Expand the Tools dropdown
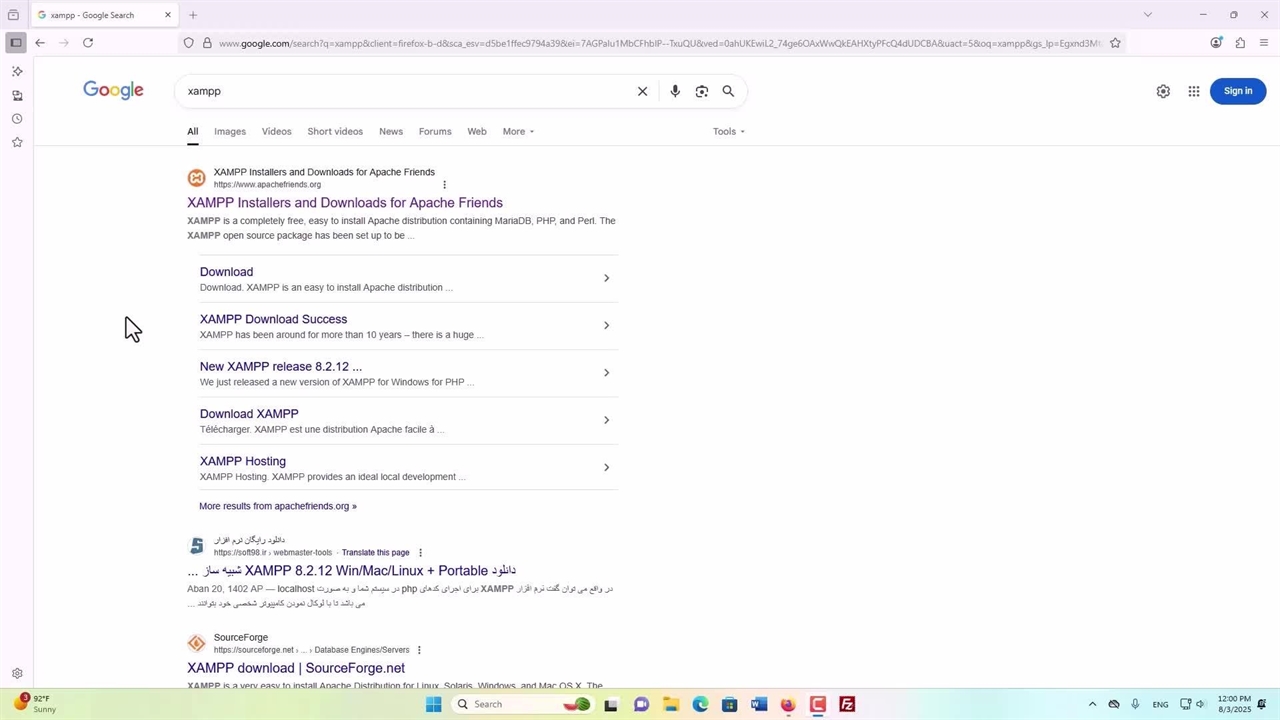 pos(728,132)
